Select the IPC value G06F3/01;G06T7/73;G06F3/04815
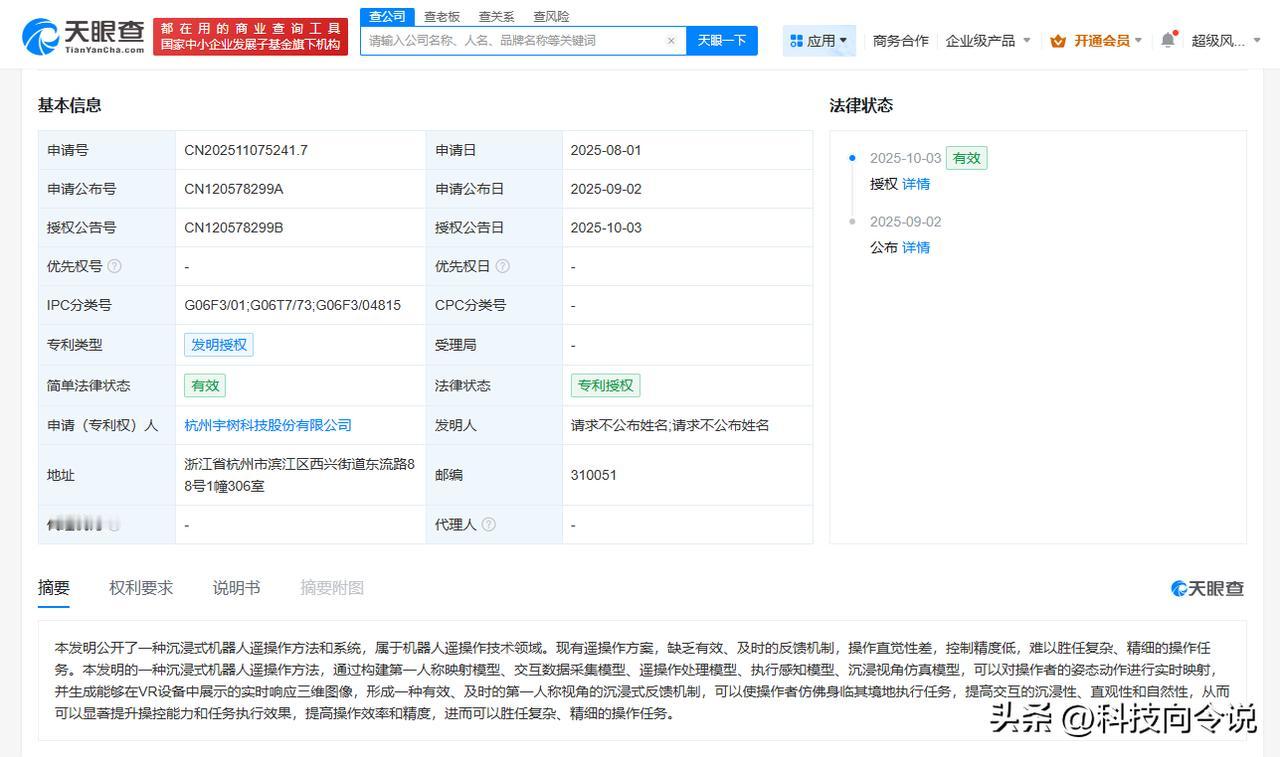The height and width of the screenshot is (757, 1280). [292, 305]
